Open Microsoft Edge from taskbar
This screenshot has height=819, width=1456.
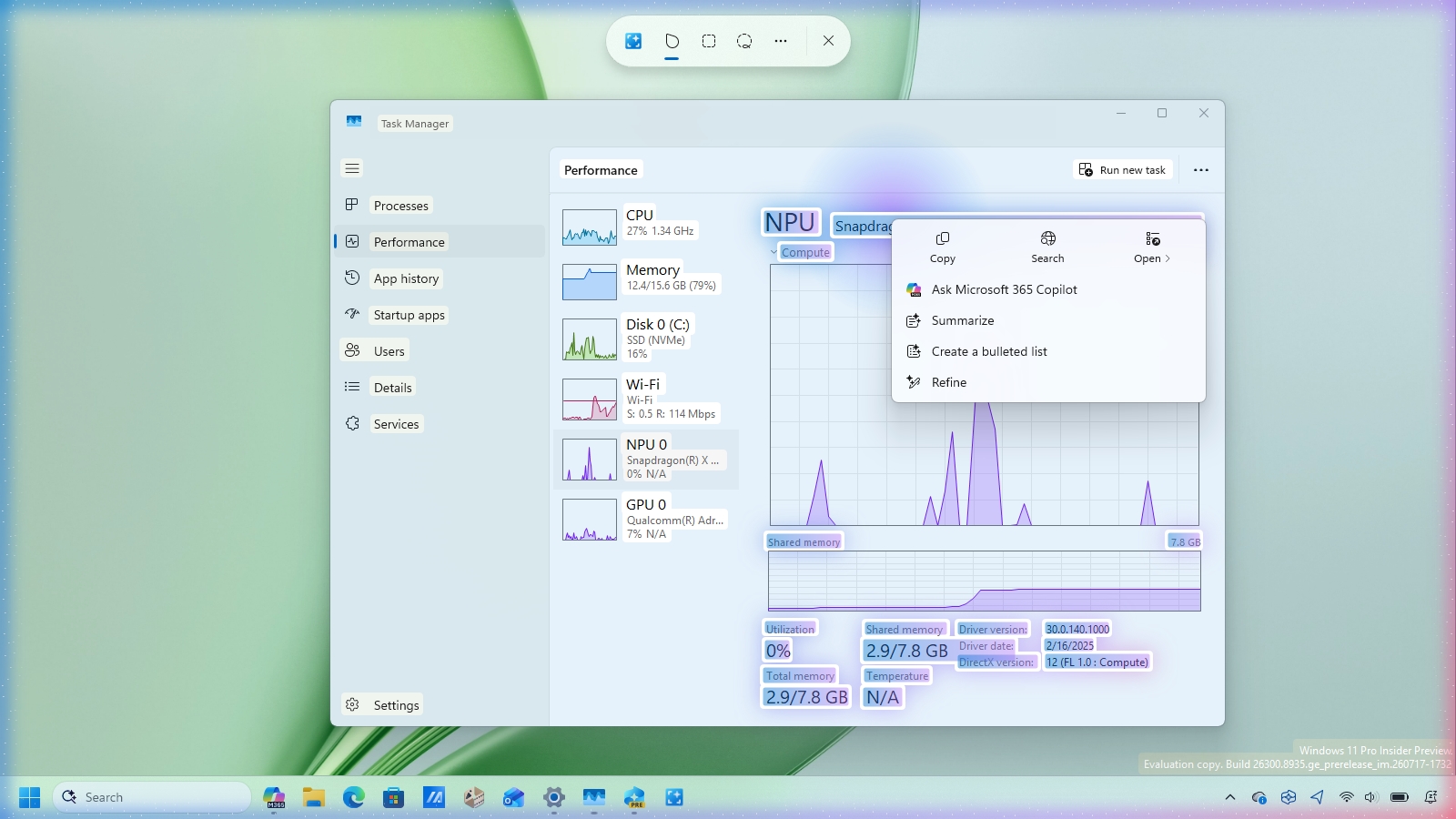[x=354, y=797]
